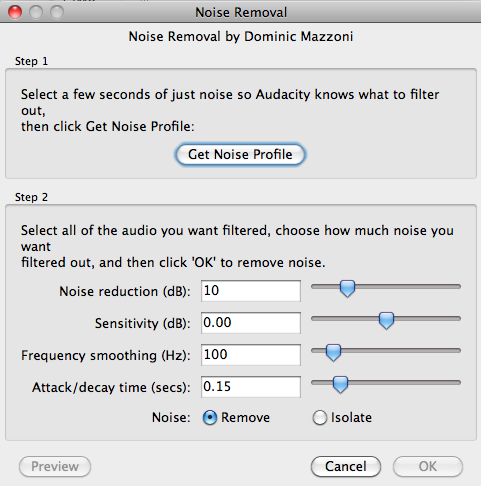Viewport: 481px width, 486px height.
Task: Click the 'Noise:' label beside radio buttons
Action: click(x=171, y=418)
